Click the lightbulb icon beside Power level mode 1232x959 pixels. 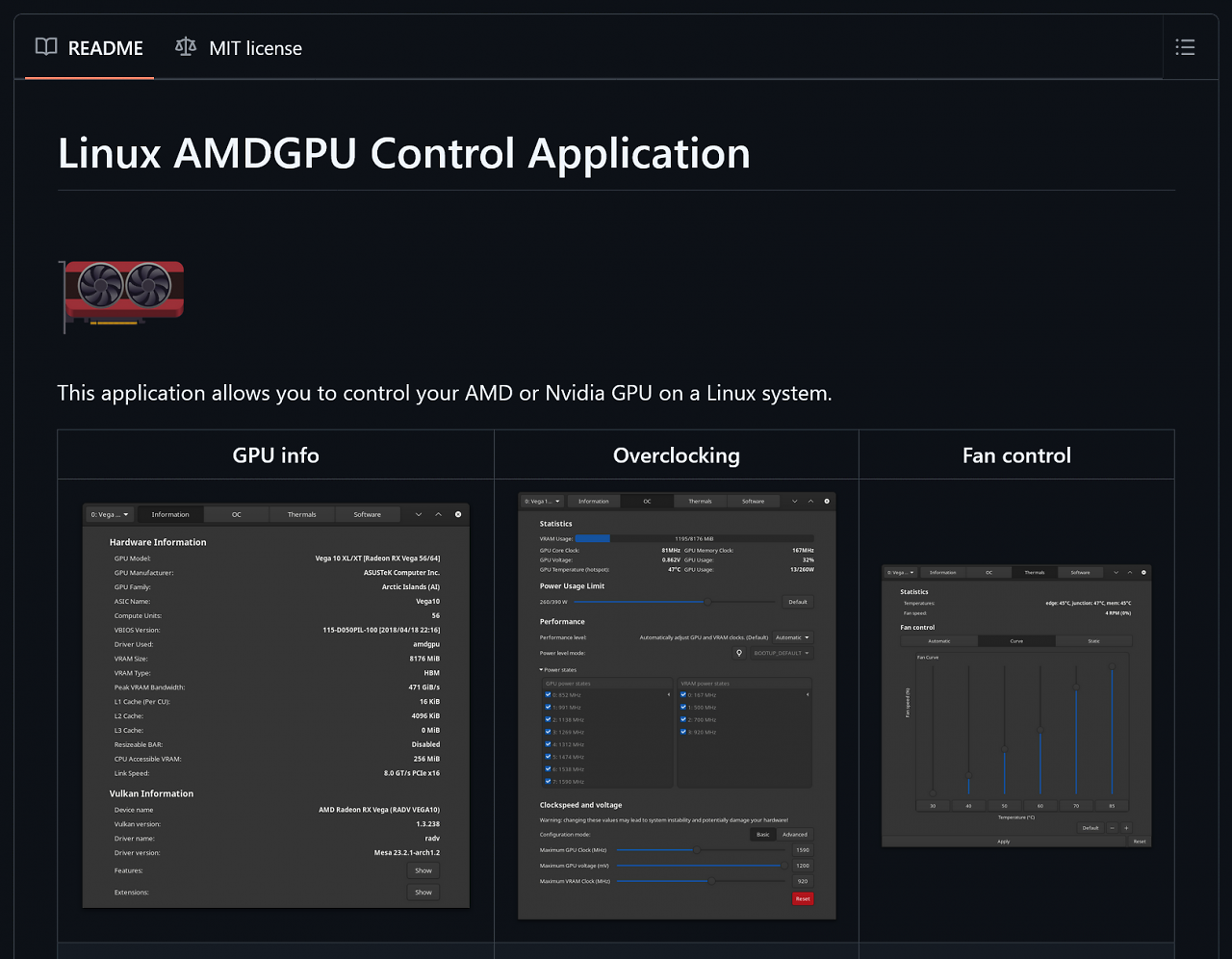(x=739, y=653)
